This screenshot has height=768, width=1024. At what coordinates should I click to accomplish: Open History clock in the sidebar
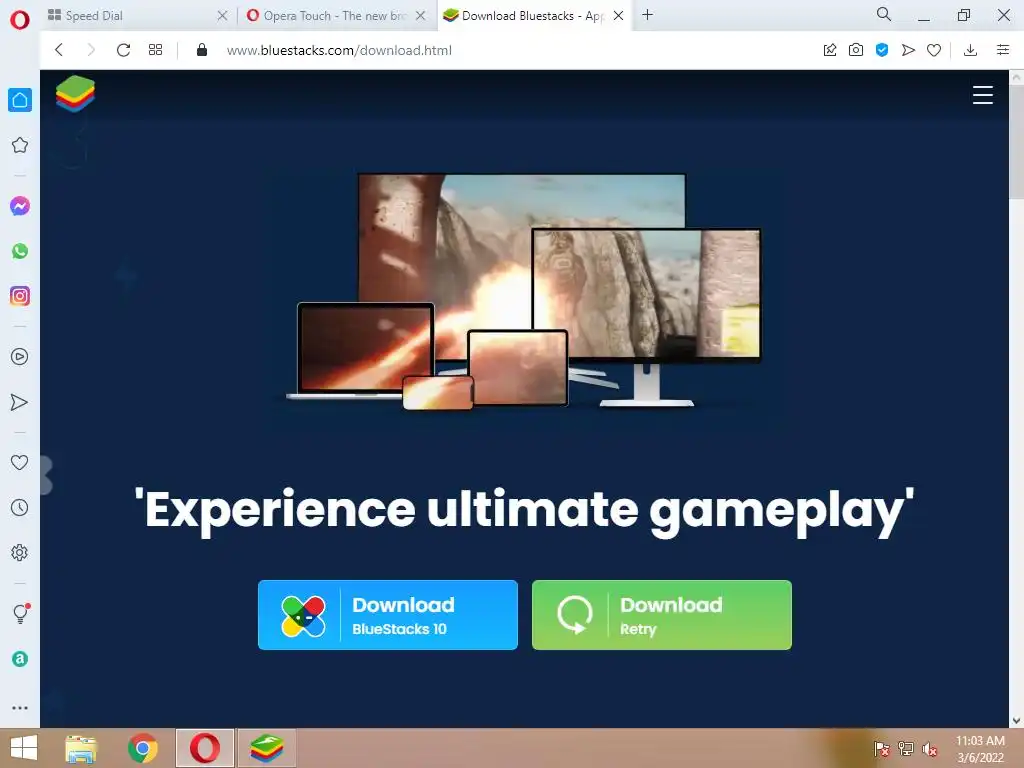20,507
